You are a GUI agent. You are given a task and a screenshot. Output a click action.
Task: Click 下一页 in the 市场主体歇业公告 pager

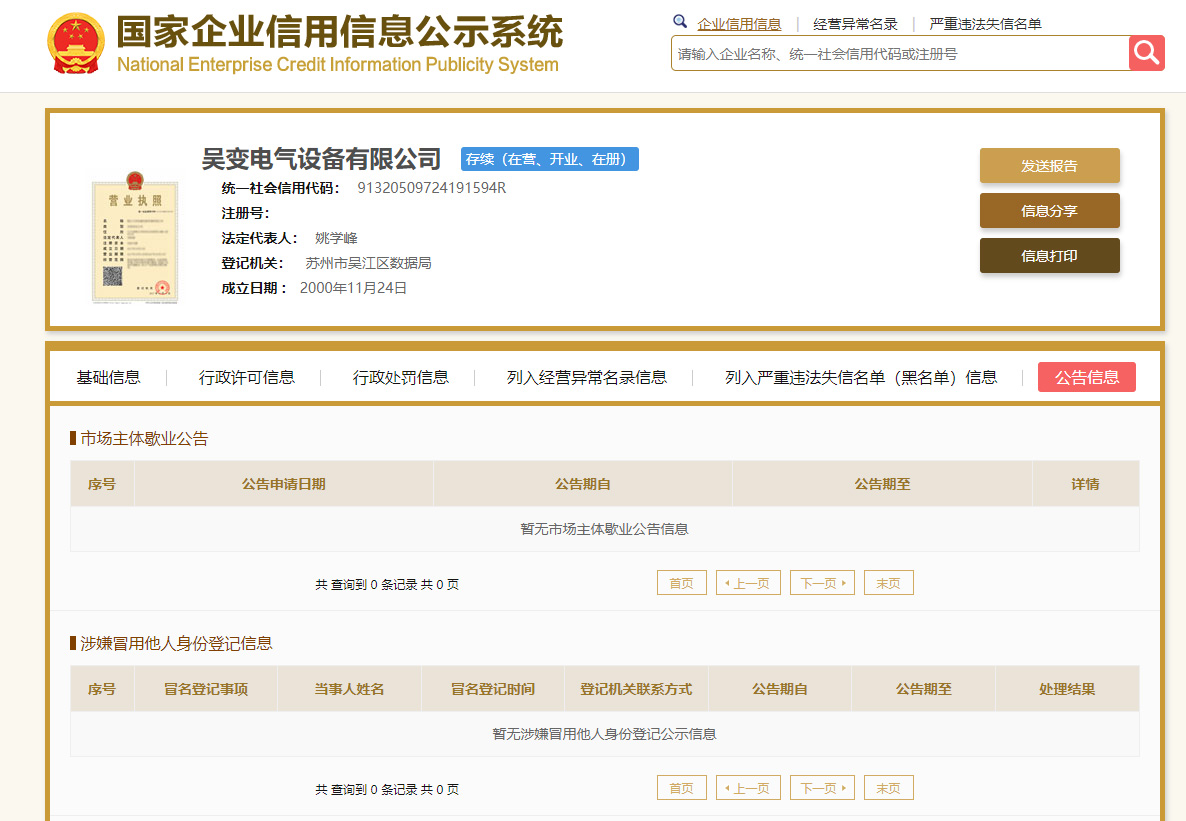tap(821, 583)
